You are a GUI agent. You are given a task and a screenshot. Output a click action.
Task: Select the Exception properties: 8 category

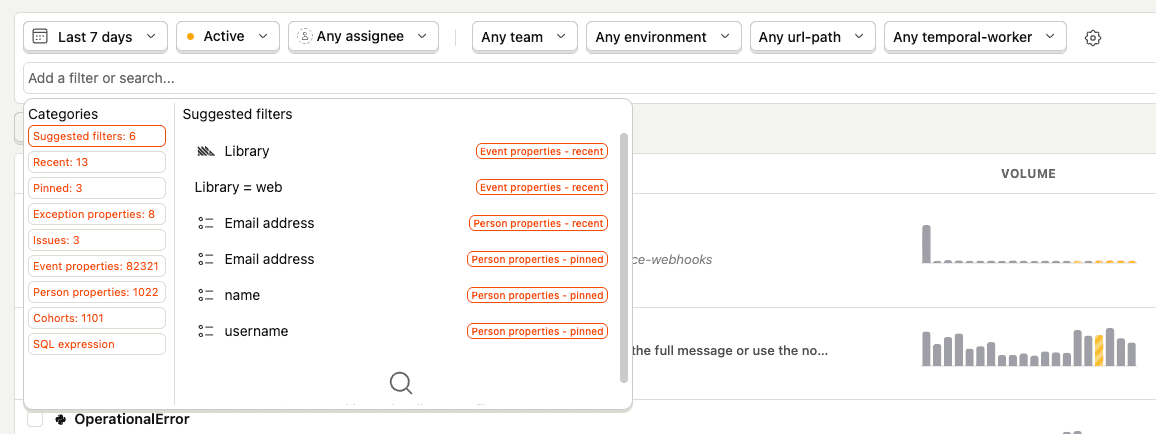97,214
